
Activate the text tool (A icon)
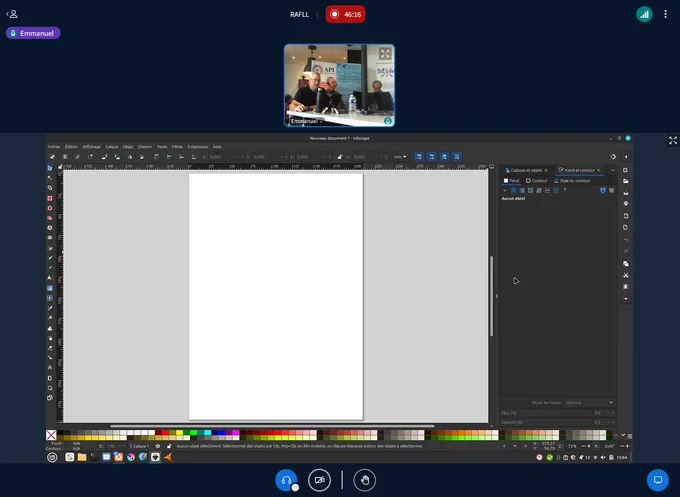click(50, 278)
